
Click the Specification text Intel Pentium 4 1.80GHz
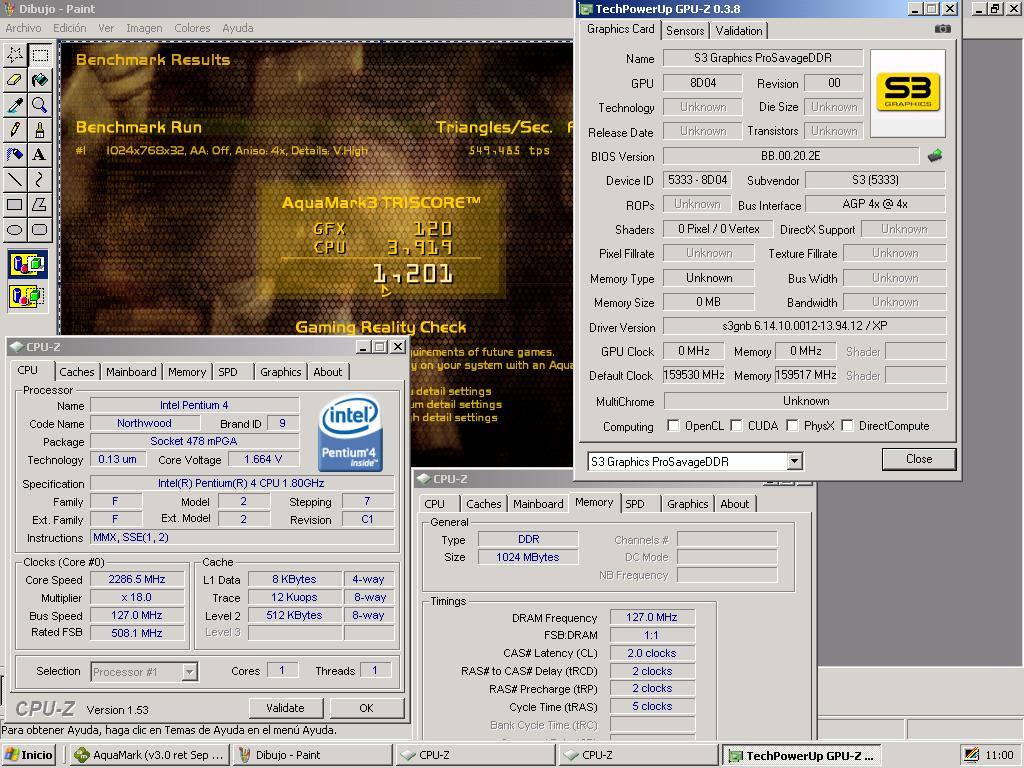[x=242, y=483]
